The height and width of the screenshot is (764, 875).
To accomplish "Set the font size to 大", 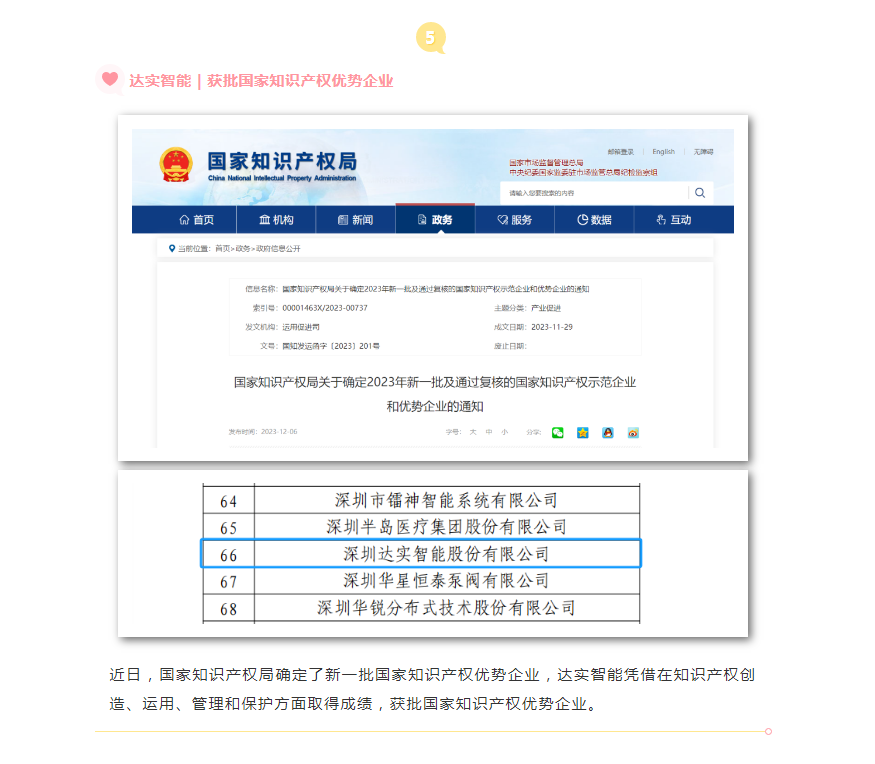I will [x=473, y=432].
